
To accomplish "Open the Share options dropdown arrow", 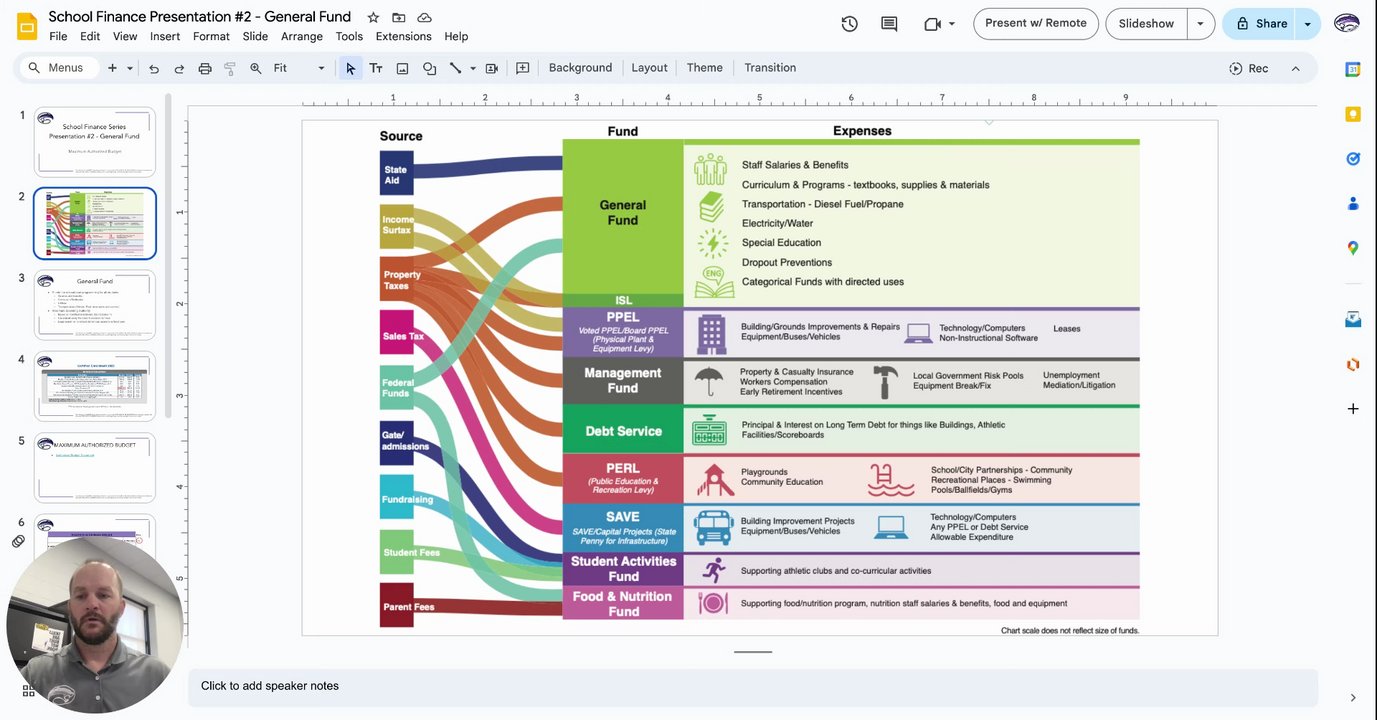I will pos(1307,24).
